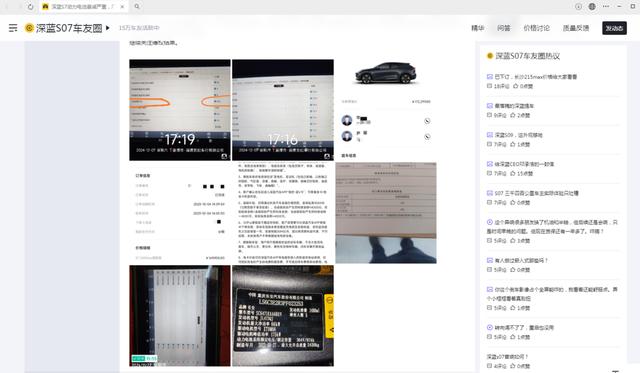Expand the arrow next to 深蓝S07车友圈 title
The image size is (640, 373).
point(108,28)
